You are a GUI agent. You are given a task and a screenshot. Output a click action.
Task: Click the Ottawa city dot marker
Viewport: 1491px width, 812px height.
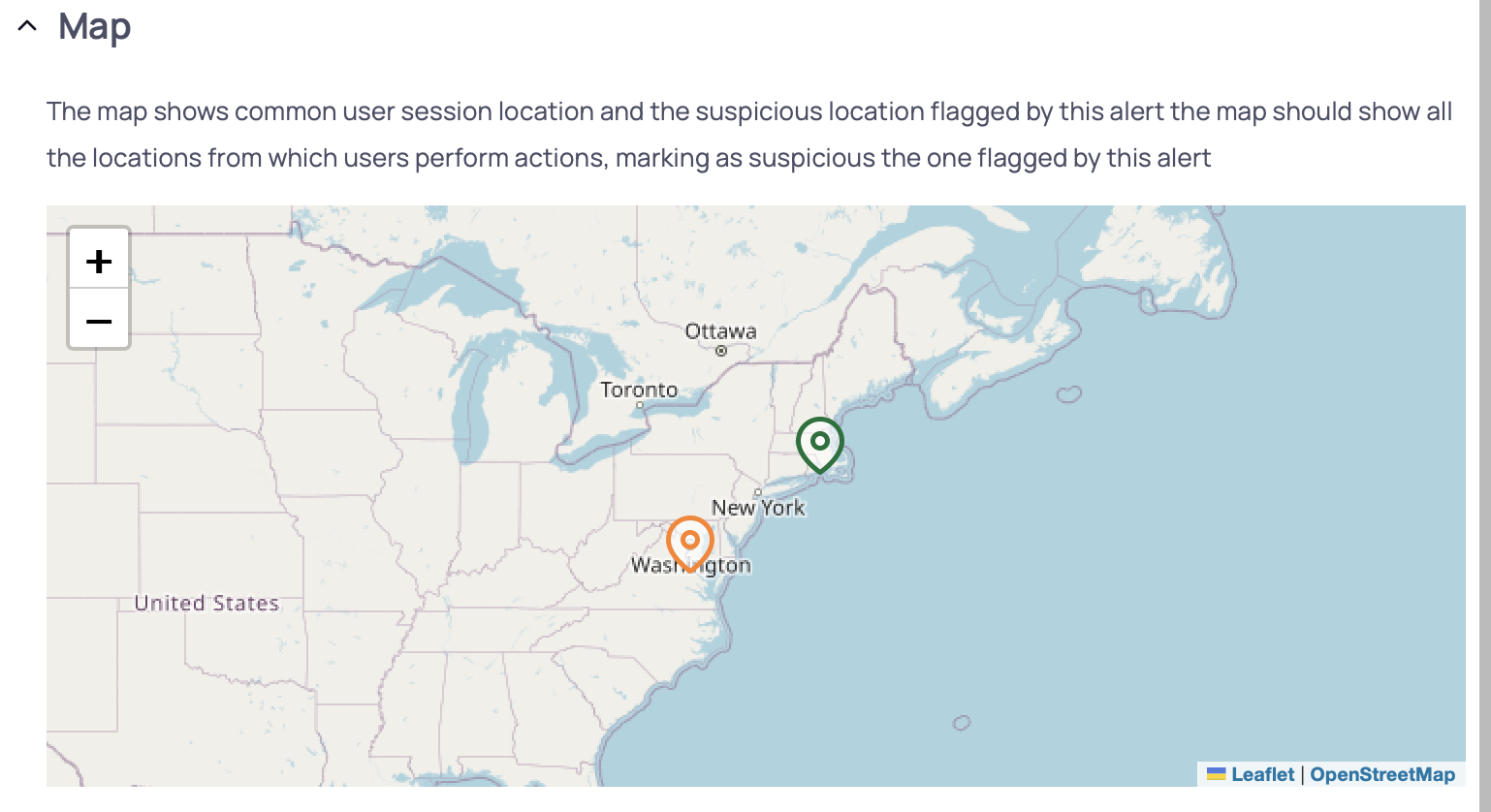click(x=721, y=351)
